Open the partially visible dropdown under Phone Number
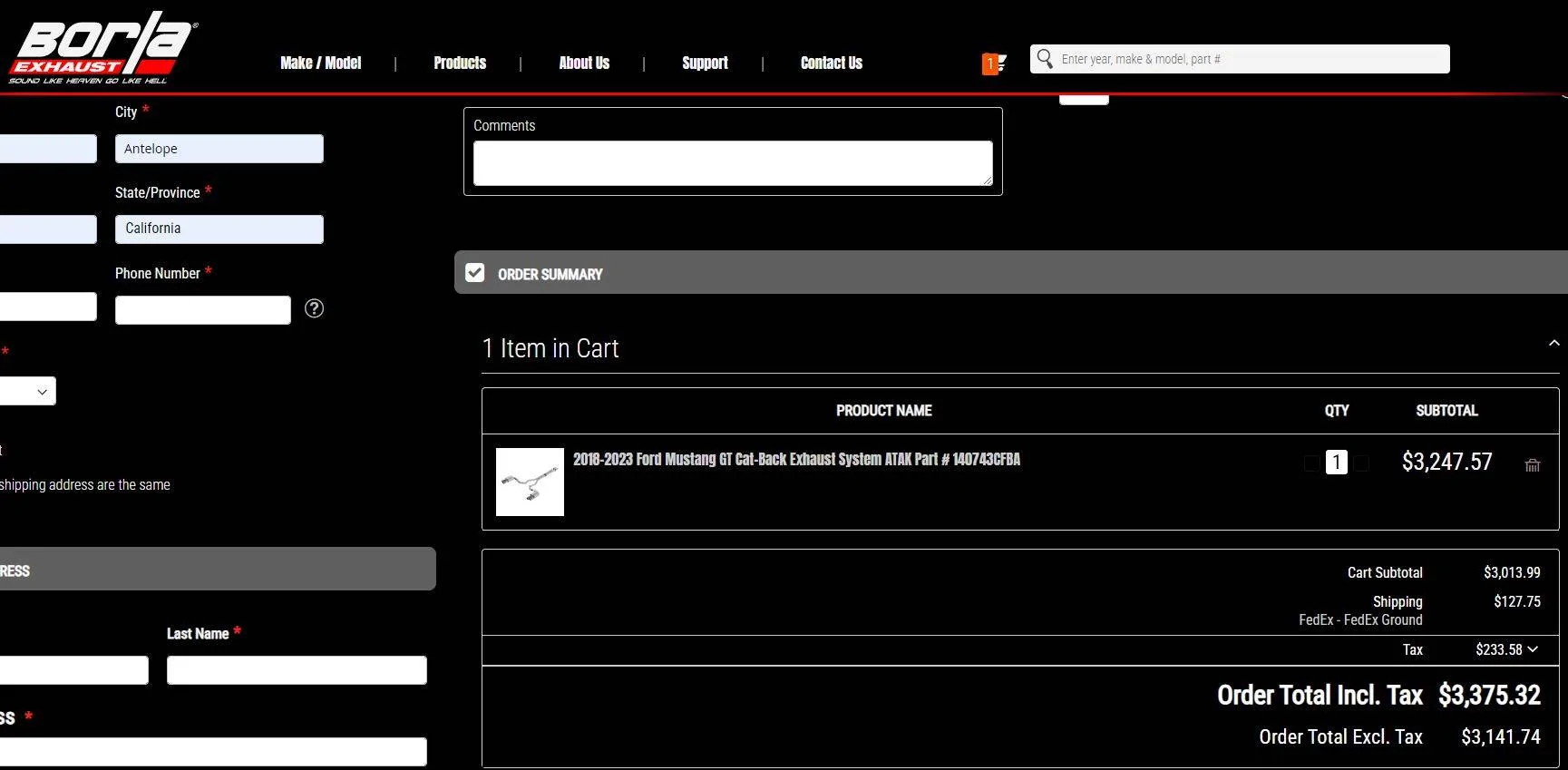1568x770 pixels. (x=27, y=391)
